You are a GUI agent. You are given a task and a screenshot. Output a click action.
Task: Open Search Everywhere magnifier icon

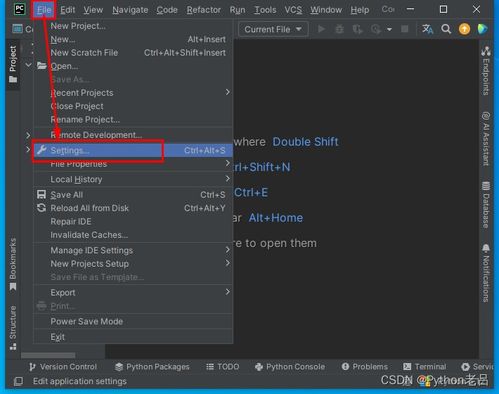(446, 29)
